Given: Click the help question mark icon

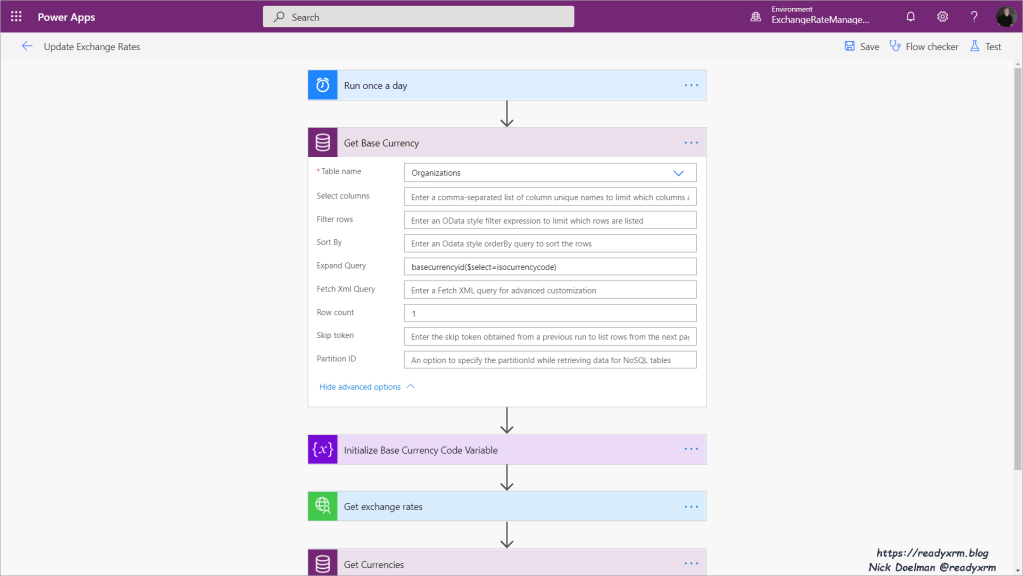Looking at the screenshot, I should 974,17.
